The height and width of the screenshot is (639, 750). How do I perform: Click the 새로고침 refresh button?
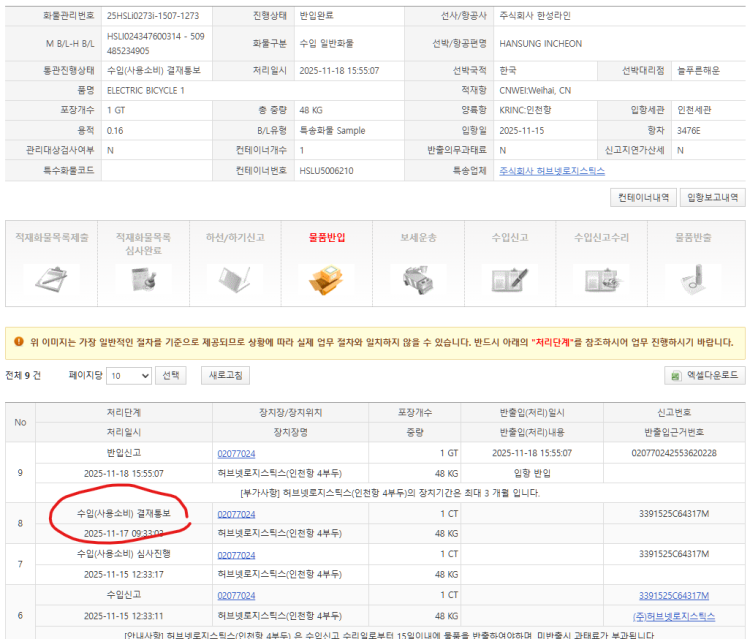pos(225,376)
